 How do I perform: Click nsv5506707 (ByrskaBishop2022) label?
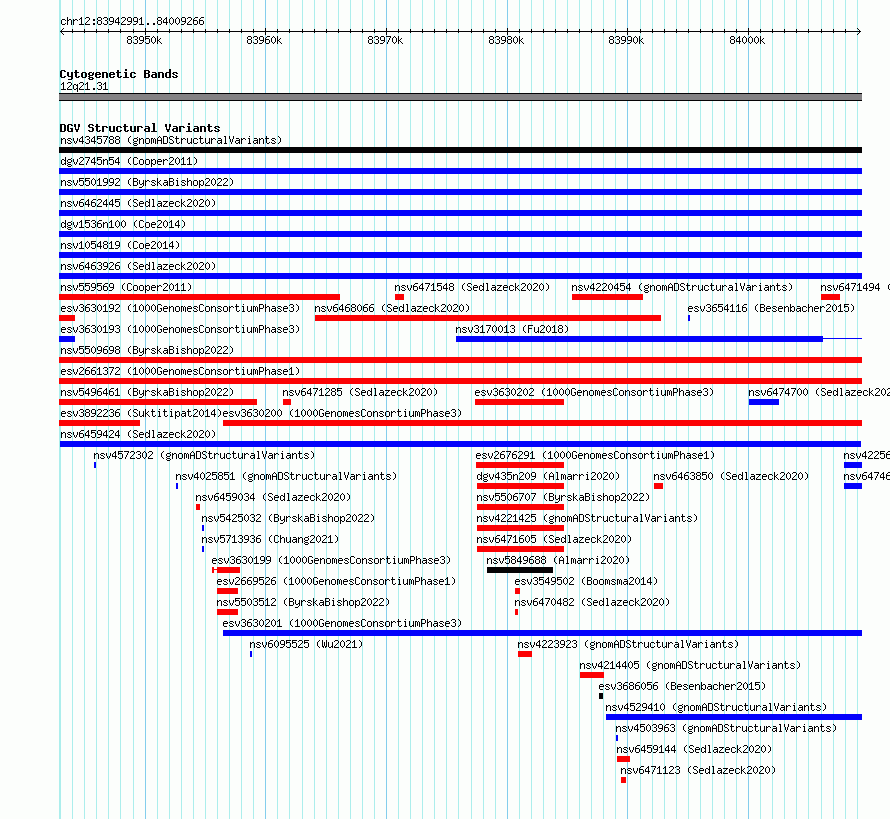[x=563, y=497]
